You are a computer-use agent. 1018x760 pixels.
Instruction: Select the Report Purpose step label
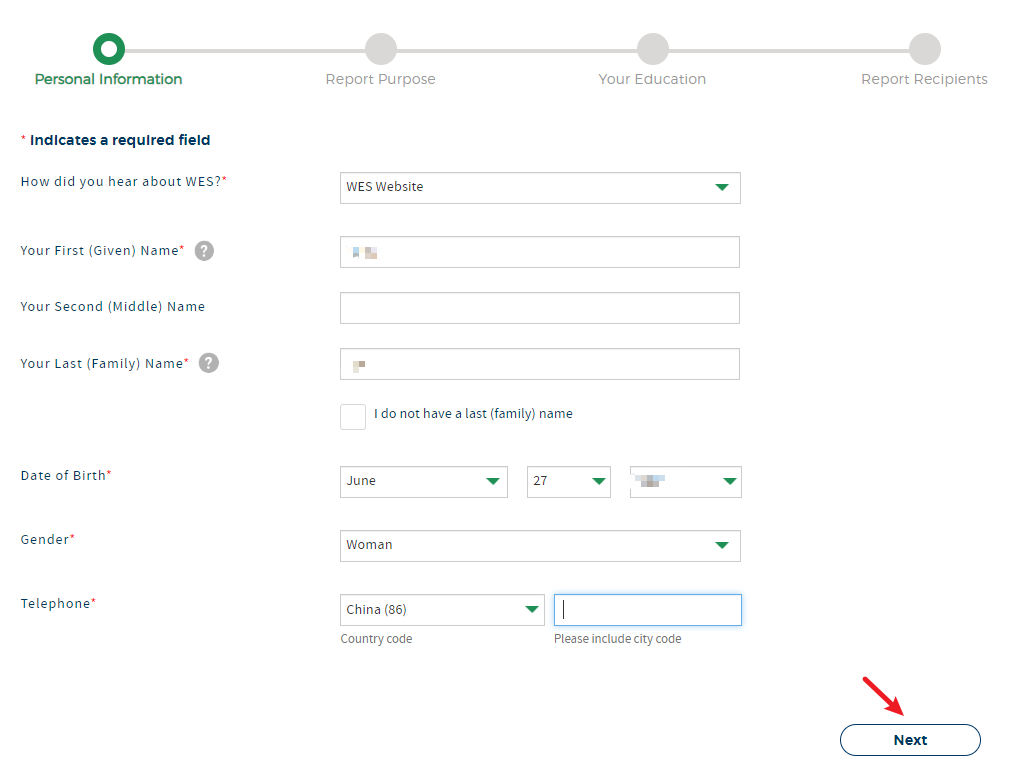[380, 79]
